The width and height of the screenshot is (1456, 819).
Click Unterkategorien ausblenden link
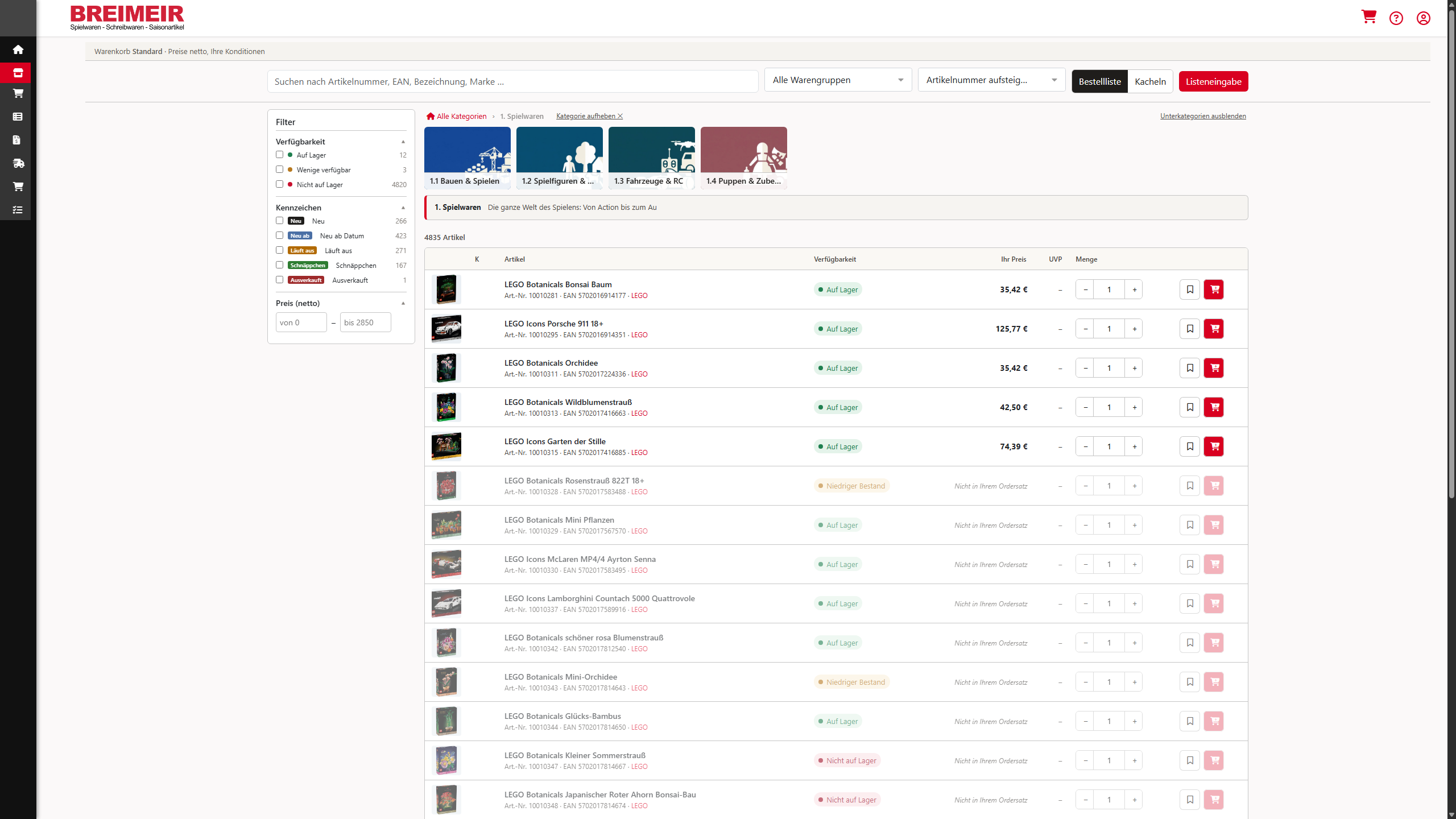[x=1203, y=116]
